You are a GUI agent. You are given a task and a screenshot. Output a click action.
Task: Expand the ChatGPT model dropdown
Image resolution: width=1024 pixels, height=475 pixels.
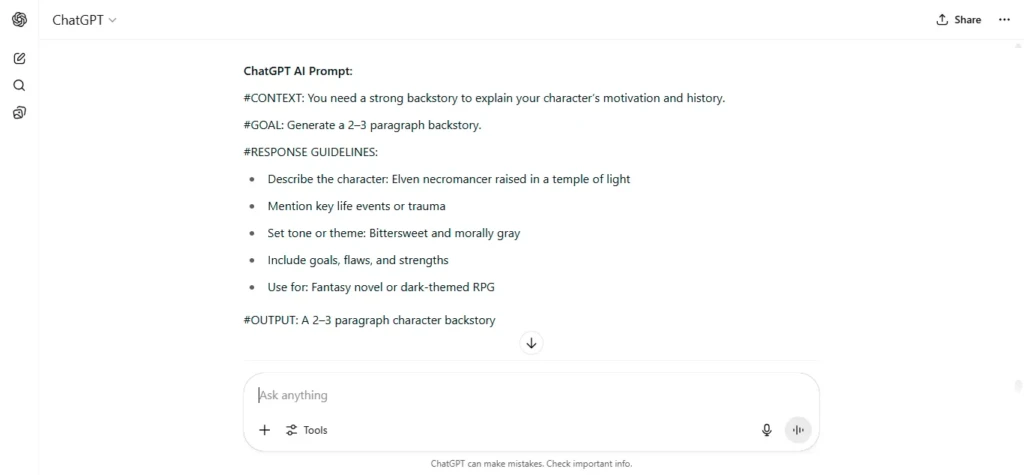point(84,20)
